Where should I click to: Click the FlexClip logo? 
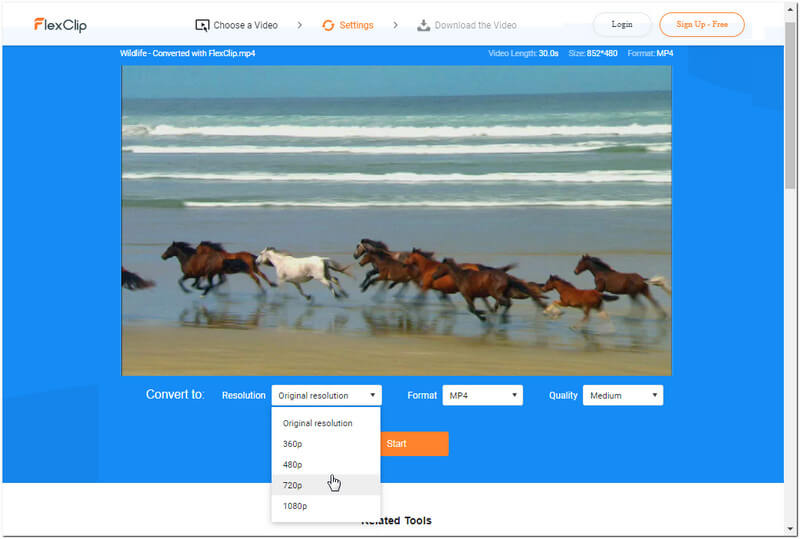60,25
